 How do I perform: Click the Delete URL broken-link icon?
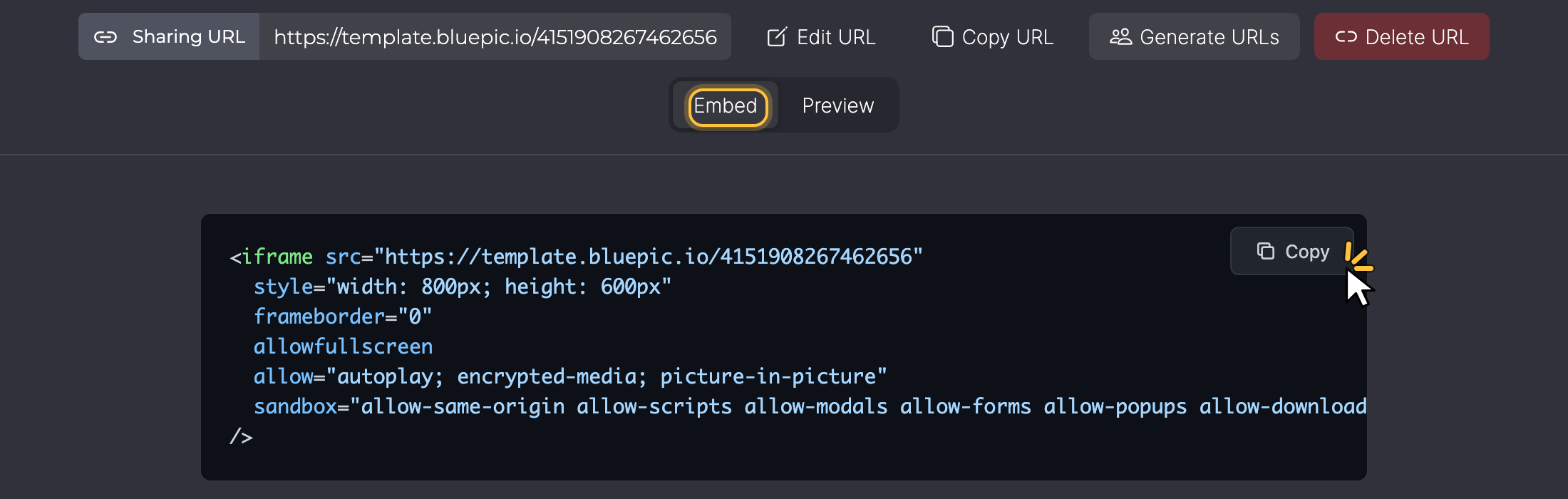[1346, 36]
